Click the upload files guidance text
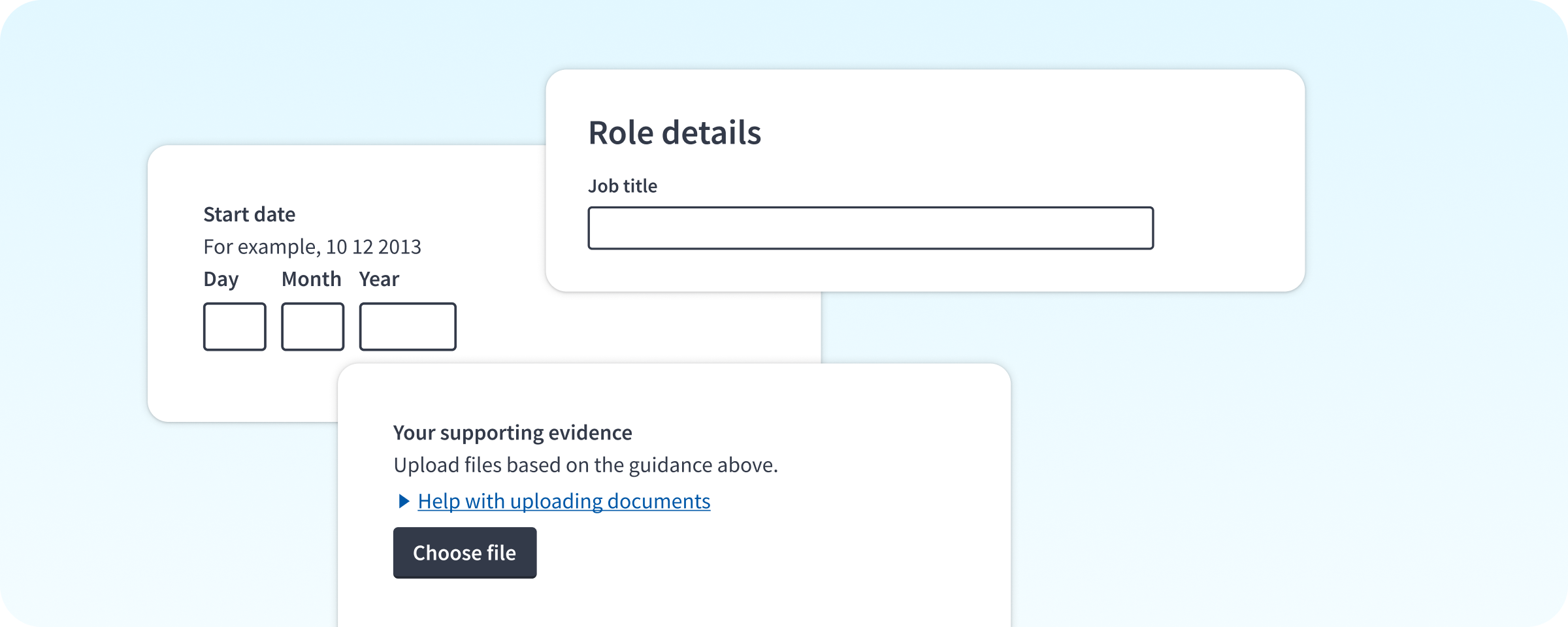Image resolution: width=1568 pixels, height=627 pixels. tap(586, 465)
